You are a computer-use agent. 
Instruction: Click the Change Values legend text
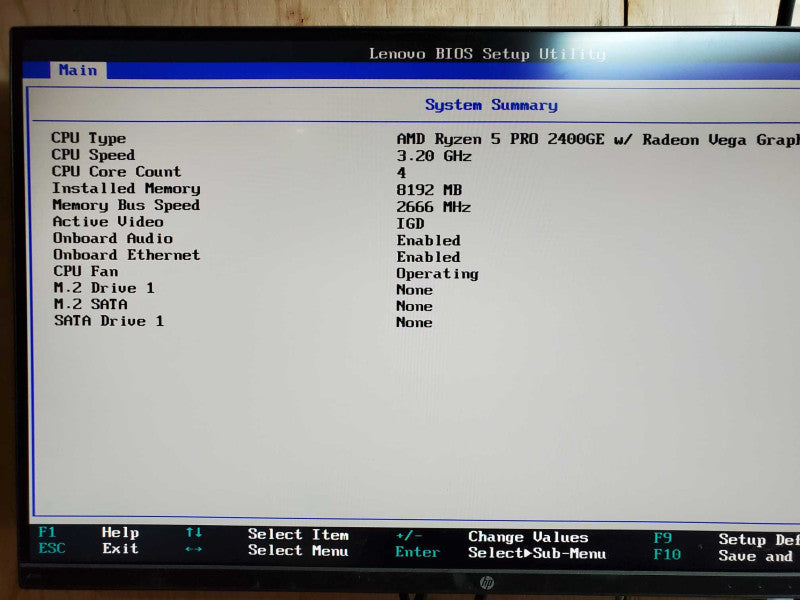pos(529,537)
